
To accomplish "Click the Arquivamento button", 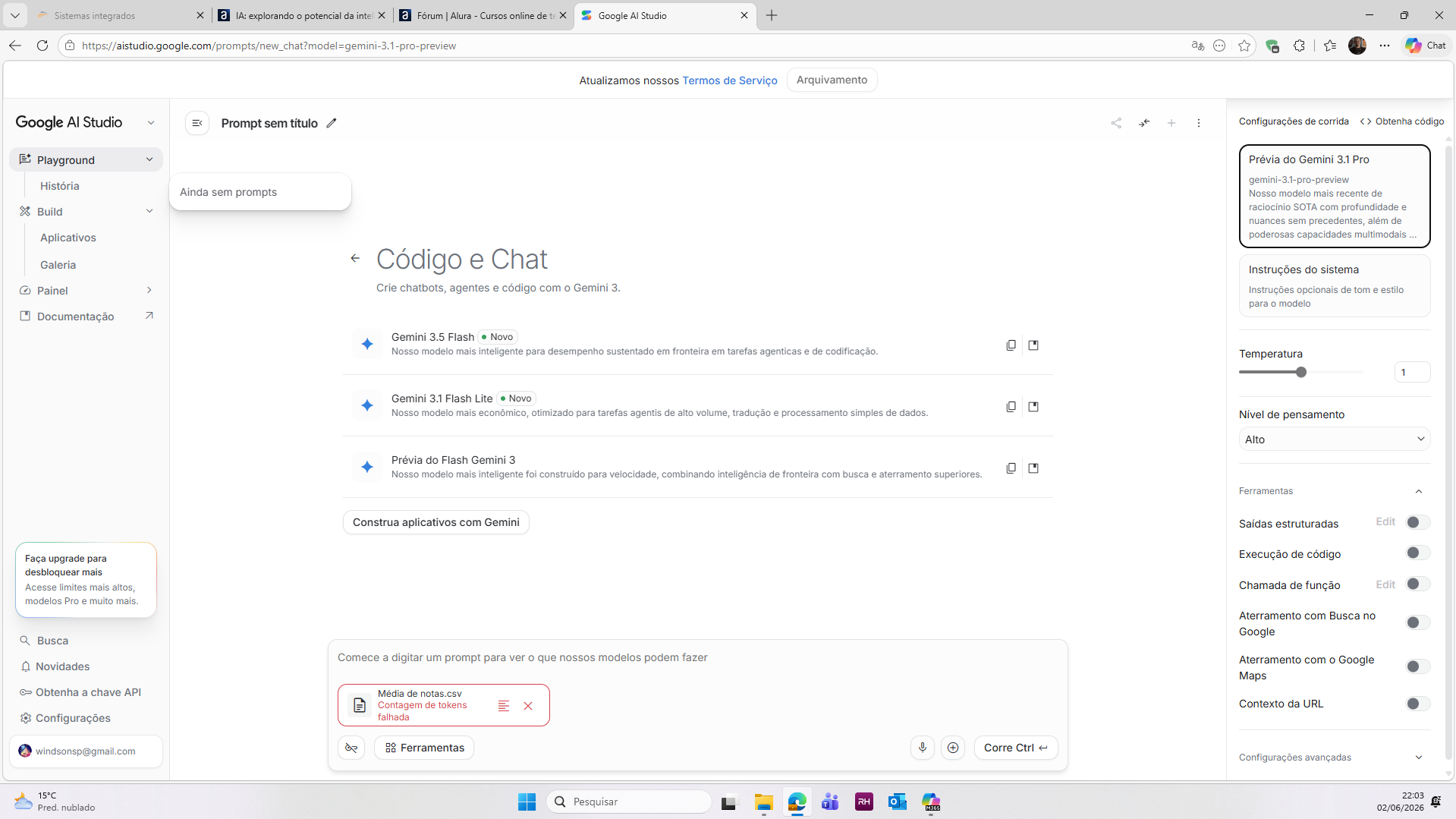I will point(832,80).
